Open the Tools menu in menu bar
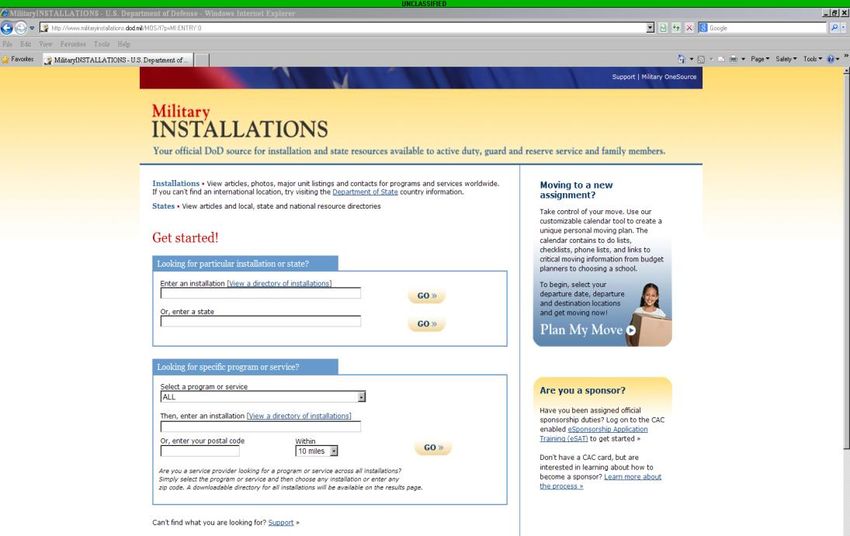Screen dimensions: 850x536 point(101,44)
